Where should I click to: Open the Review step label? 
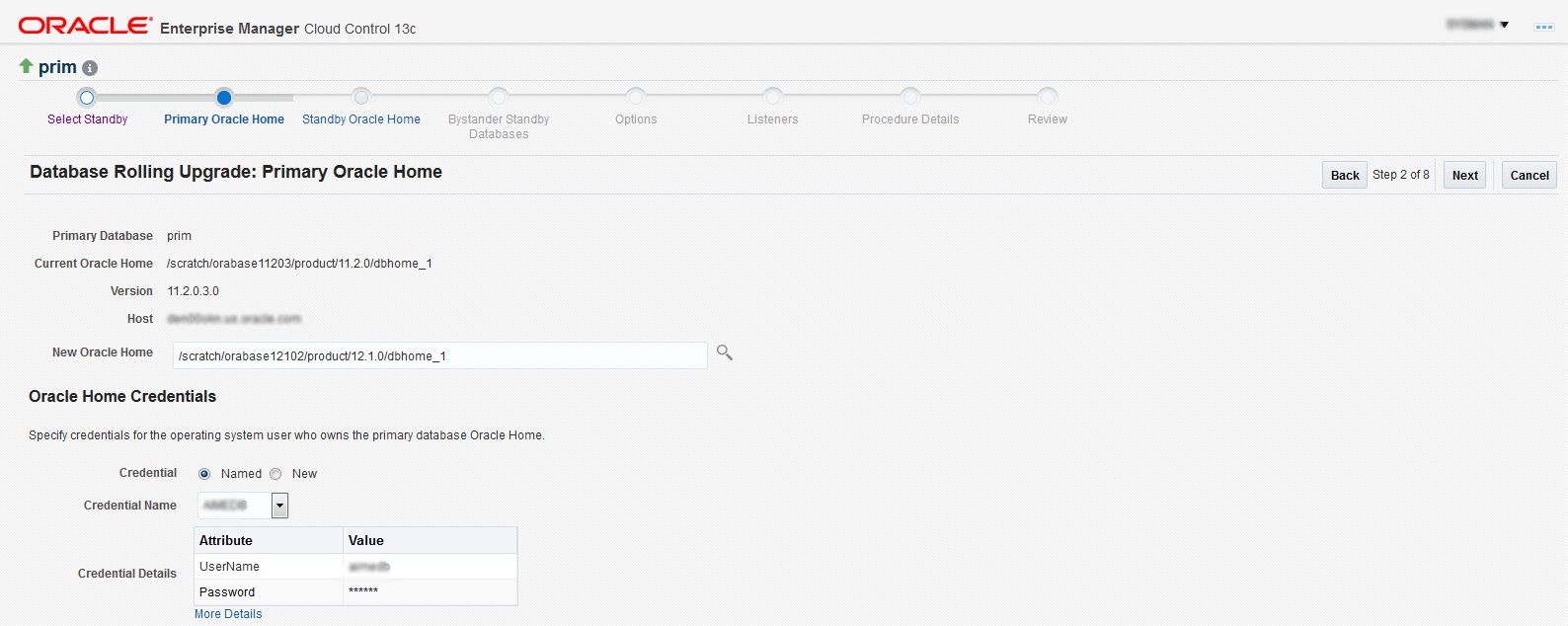(1048, 119)
